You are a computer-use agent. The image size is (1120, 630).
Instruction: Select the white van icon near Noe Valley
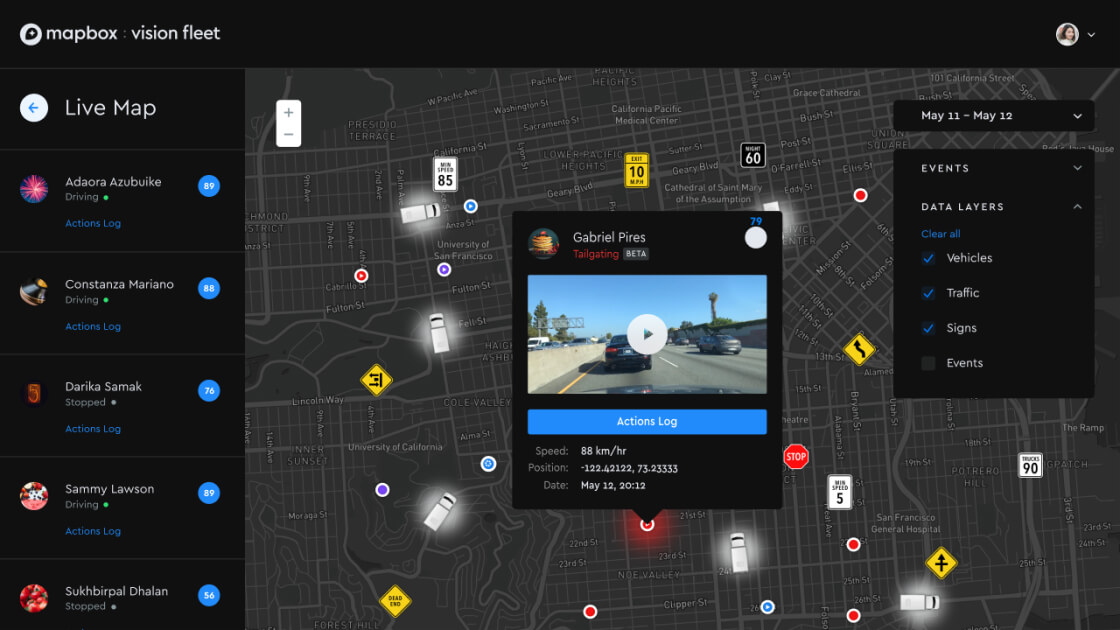[x=737, y=554]
